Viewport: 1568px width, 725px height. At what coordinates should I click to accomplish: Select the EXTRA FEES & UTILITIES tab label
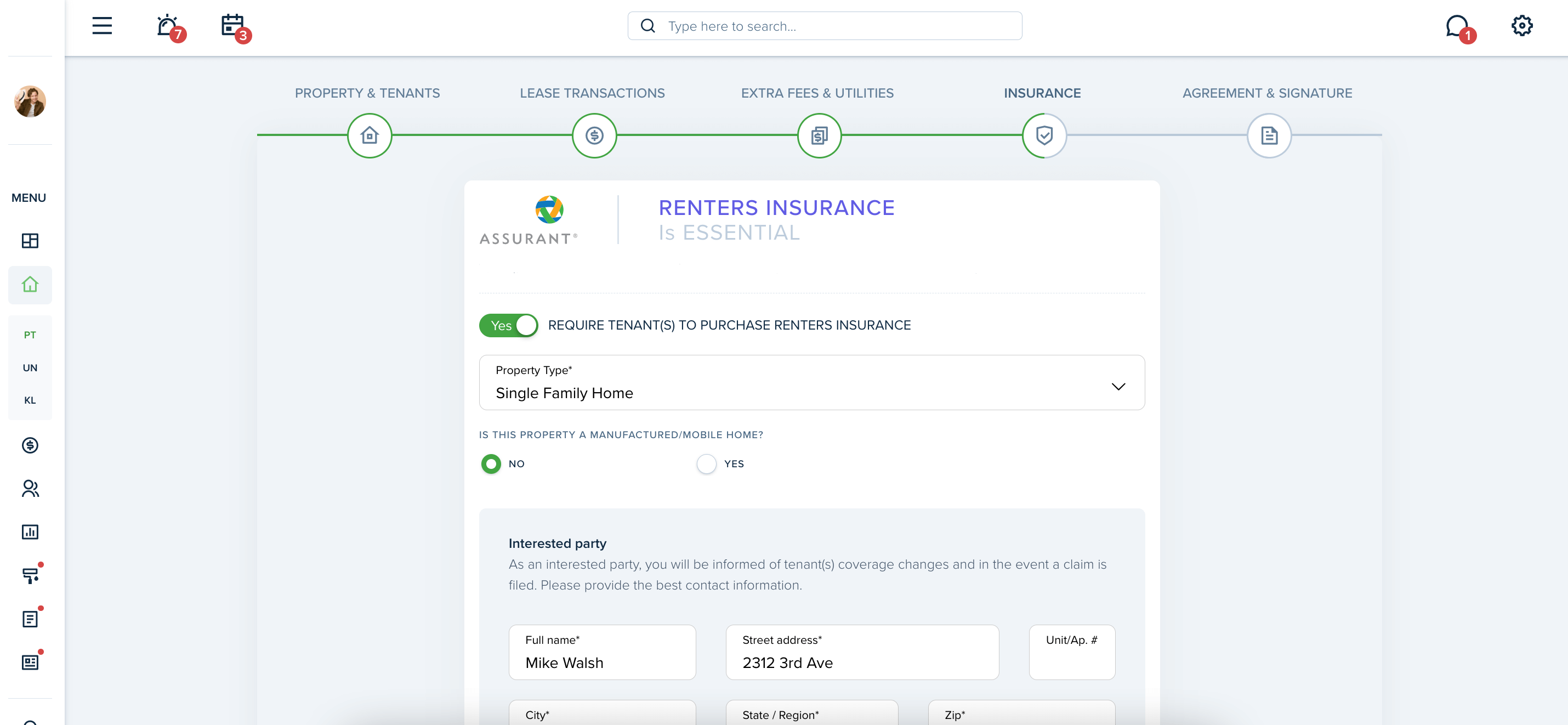(x=817, y=93)
